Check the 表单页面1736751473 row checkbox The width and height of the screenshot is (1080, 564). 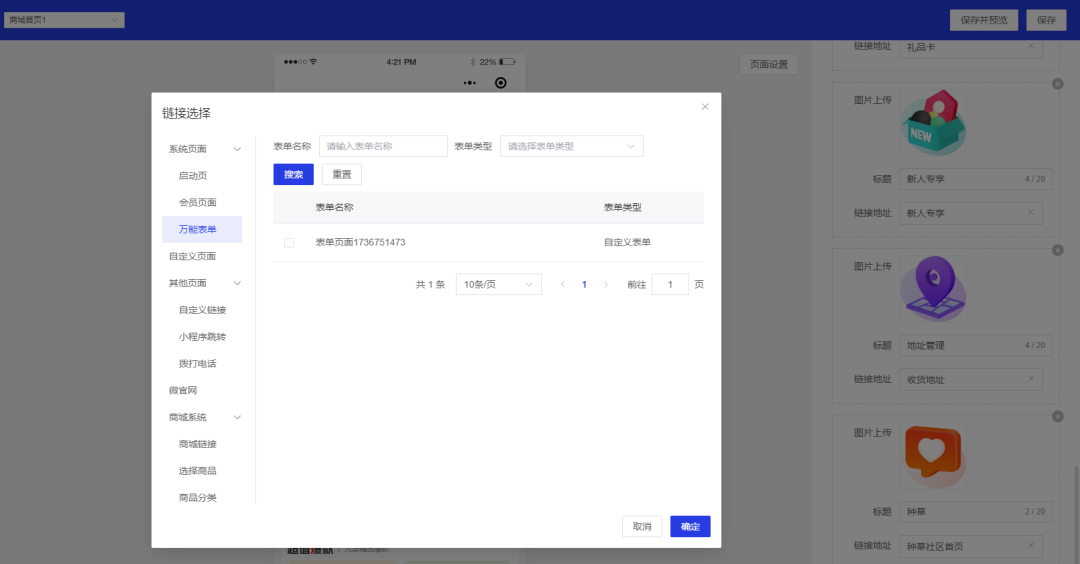pos(289,243)
